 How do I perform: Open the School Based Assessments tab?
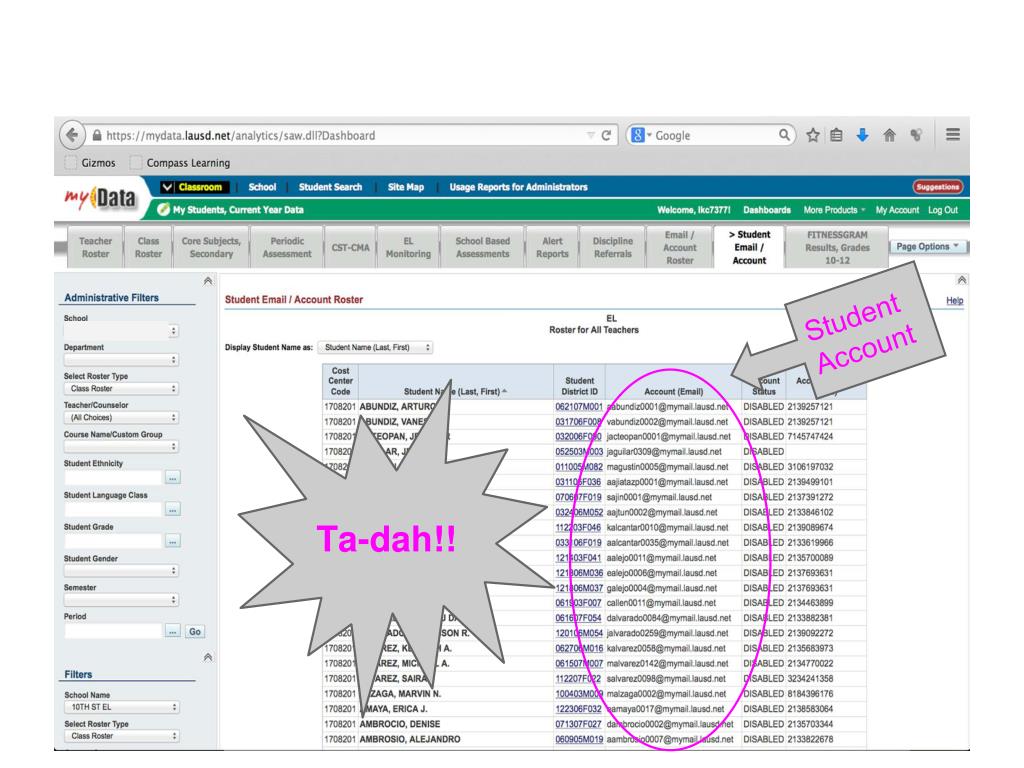(x=482, y=248)
